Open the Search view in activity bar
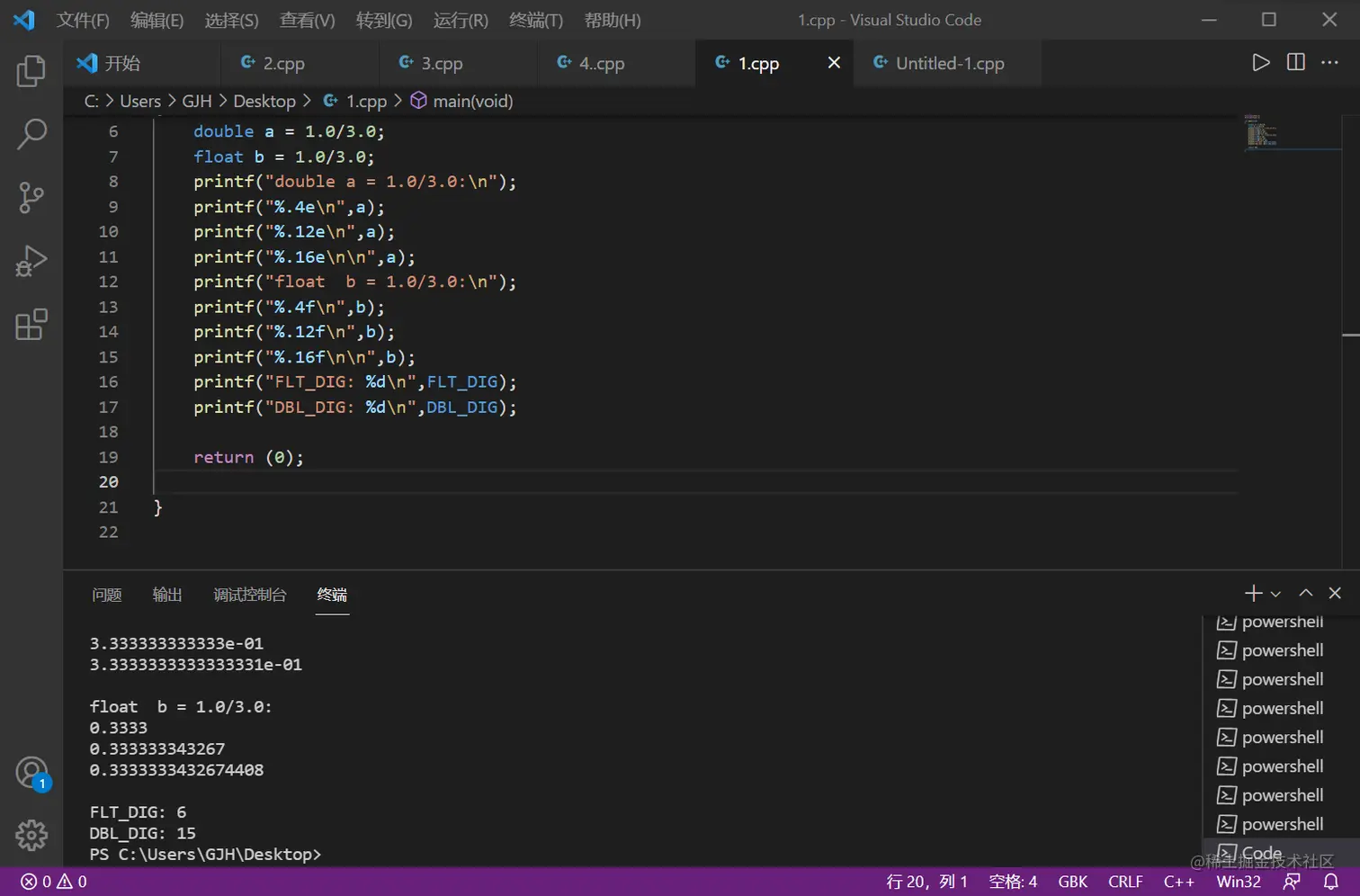Image resolution: width=1360 pixels, height=896 pixels. (x=31, y=134)
